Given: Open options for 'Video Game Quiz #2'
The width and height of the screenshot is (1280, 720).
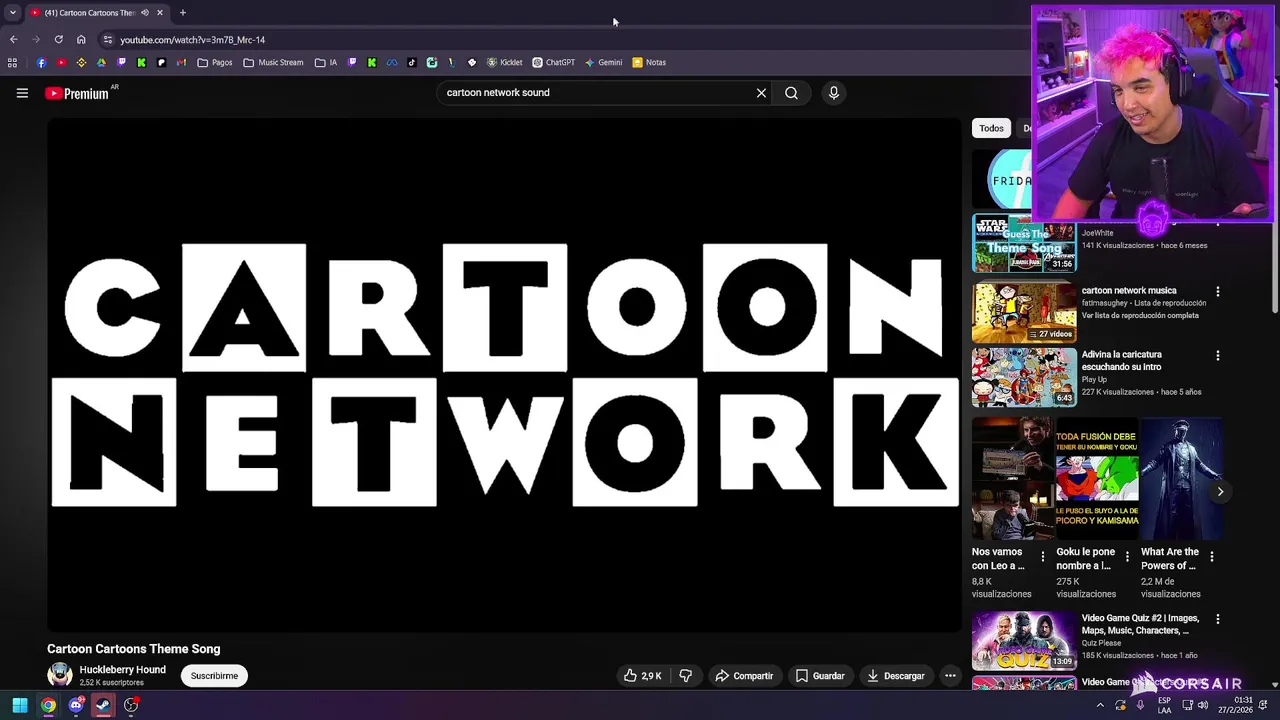Looking at the screenshot, I should coord(1217,619).
